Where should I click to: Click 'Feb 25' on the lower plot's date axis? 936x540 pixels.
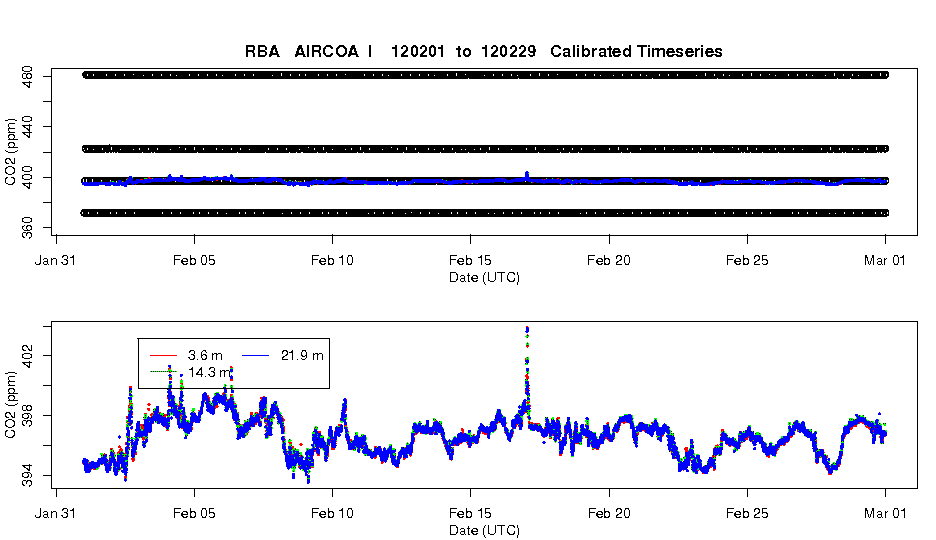(747, 514)
